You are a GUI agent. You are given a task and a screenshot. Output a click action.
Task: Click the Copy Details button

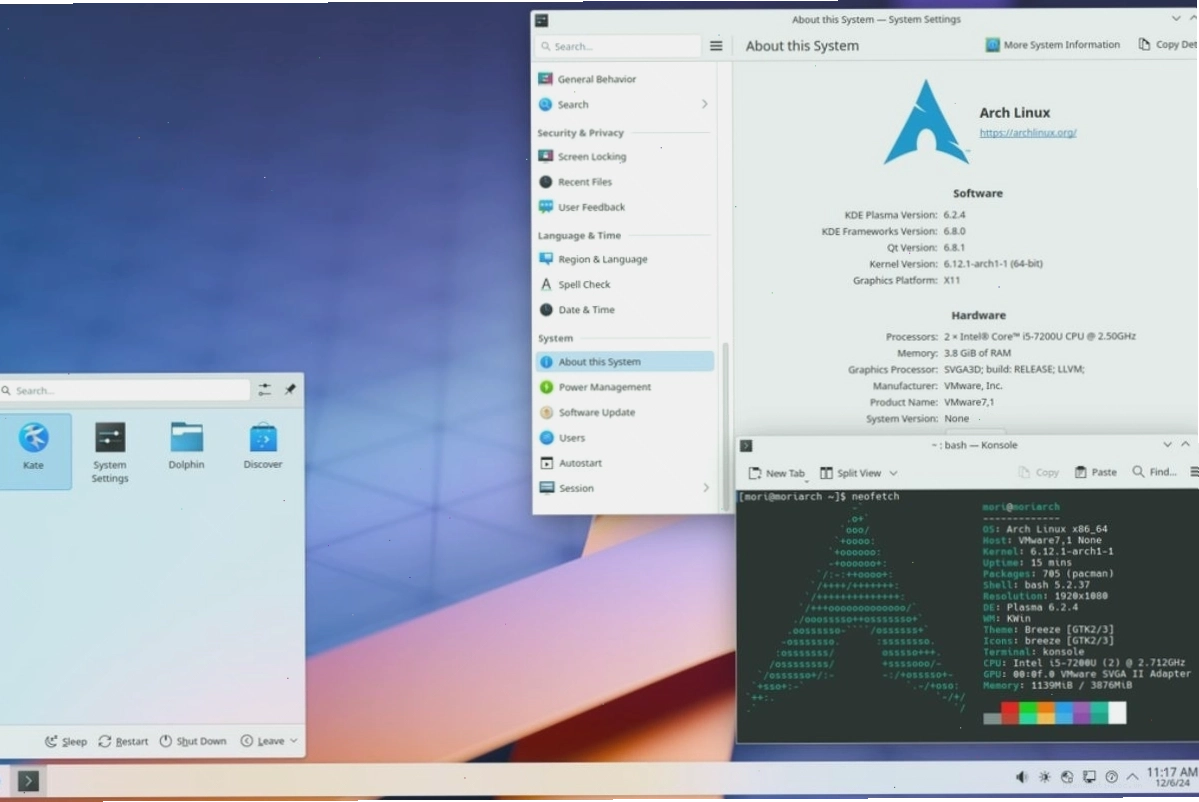(x=1168, y=45)
